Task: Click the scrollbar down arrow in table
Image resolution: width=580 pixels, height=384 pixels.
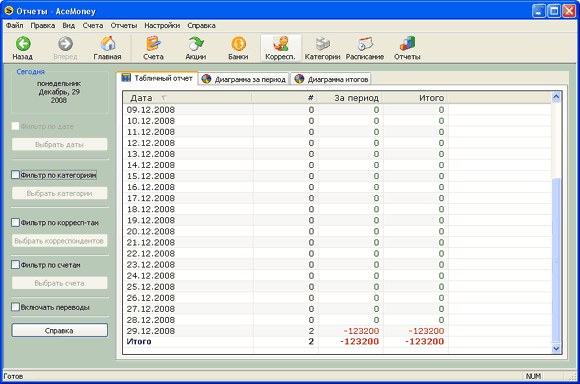Action: [556, 348]
